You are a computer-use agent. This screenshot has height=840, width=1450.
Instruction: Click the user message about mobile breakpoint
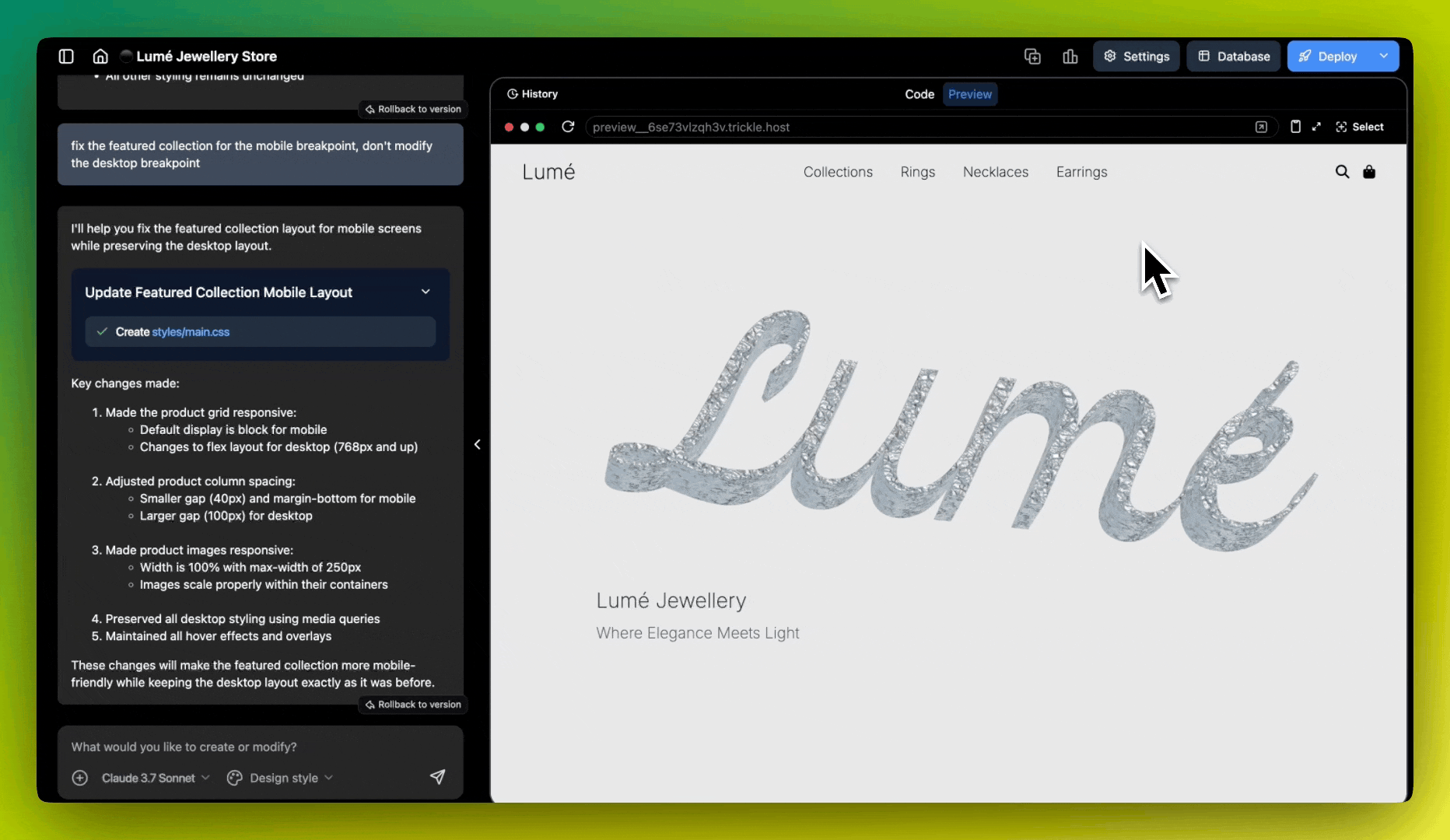tap(261, 154)
